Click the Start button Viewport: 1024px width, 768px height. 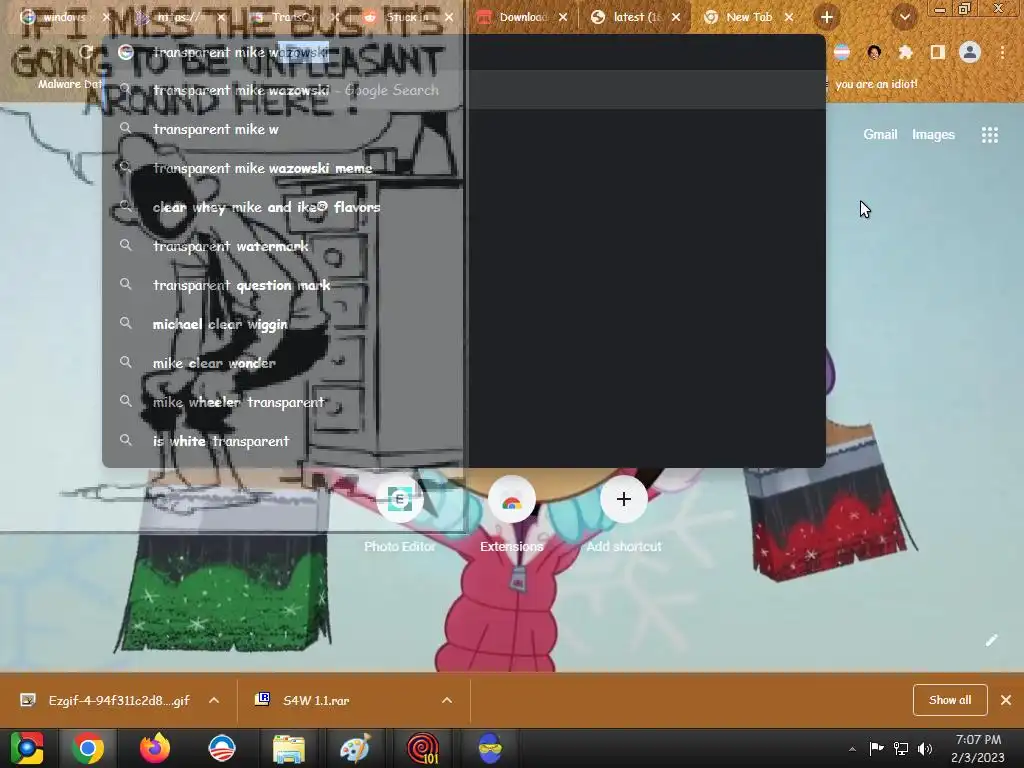tap(27, 748)
